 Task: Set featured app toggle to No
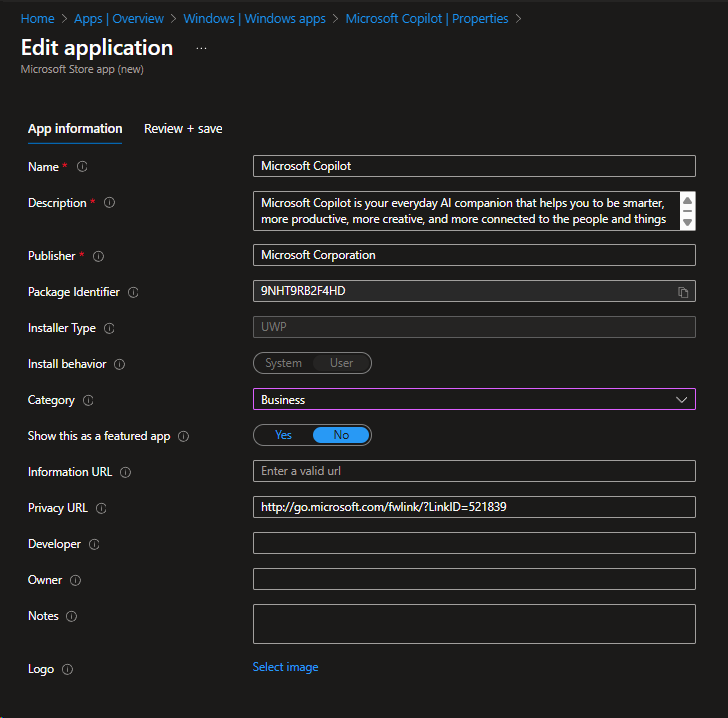(341, 435)
